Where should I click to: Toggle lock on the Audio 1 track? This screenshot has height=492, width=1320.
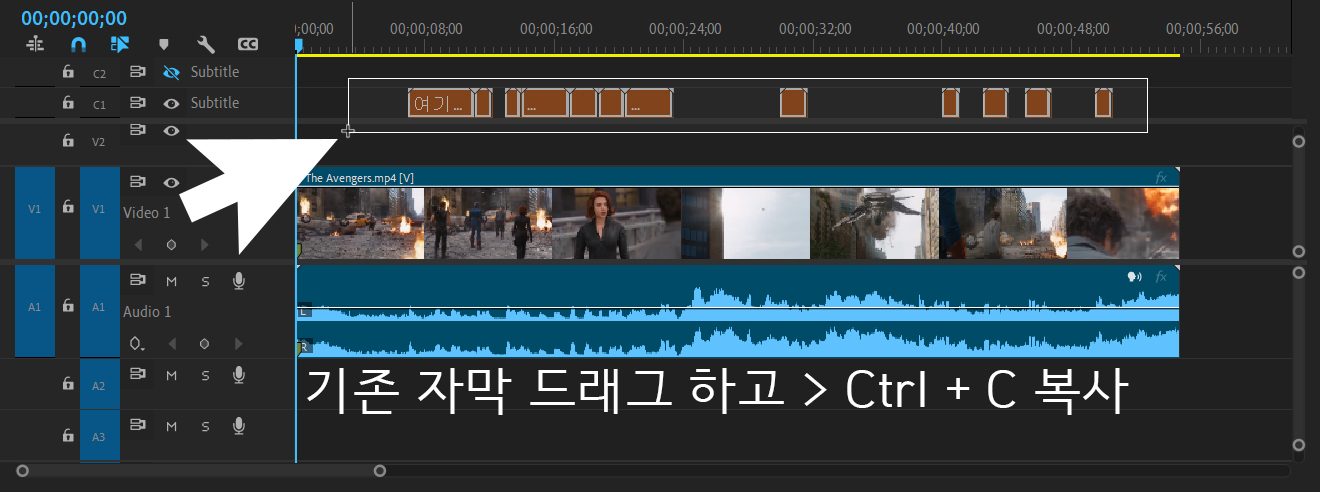[68, 306]
